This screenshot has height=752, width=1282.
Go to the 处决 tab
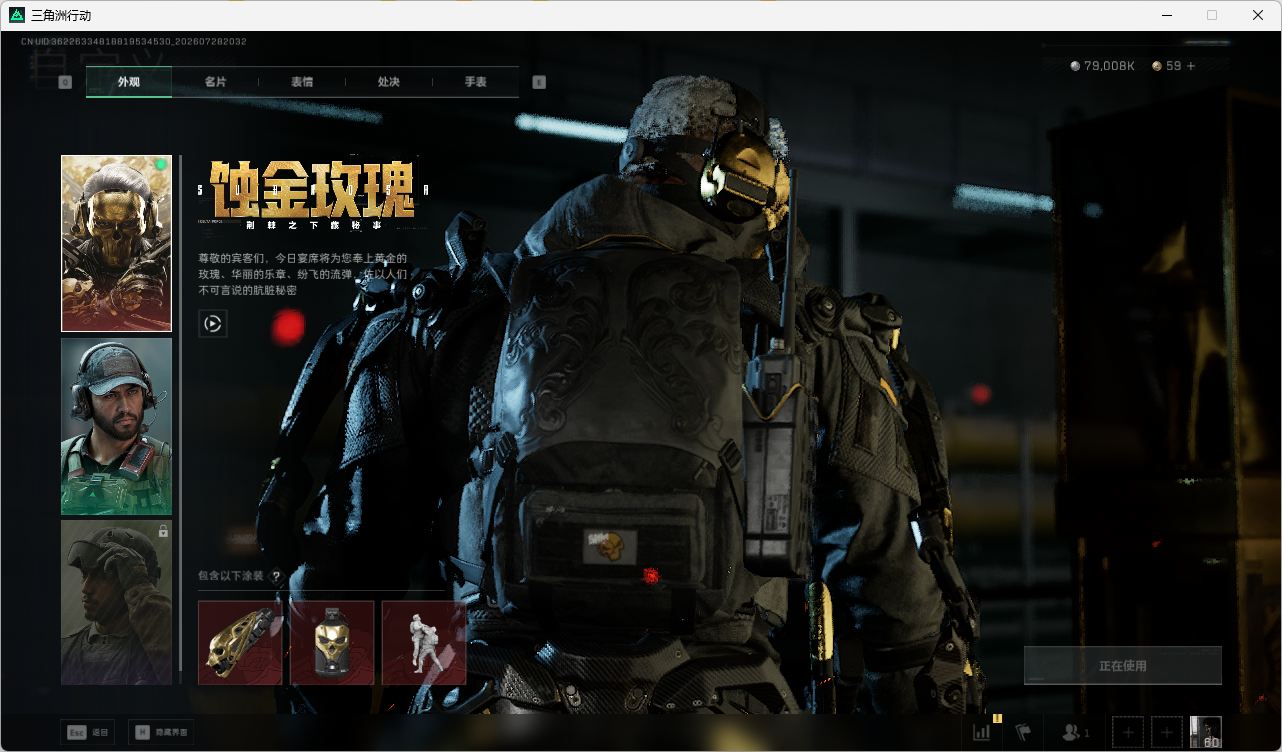click(x=389, y=82)
